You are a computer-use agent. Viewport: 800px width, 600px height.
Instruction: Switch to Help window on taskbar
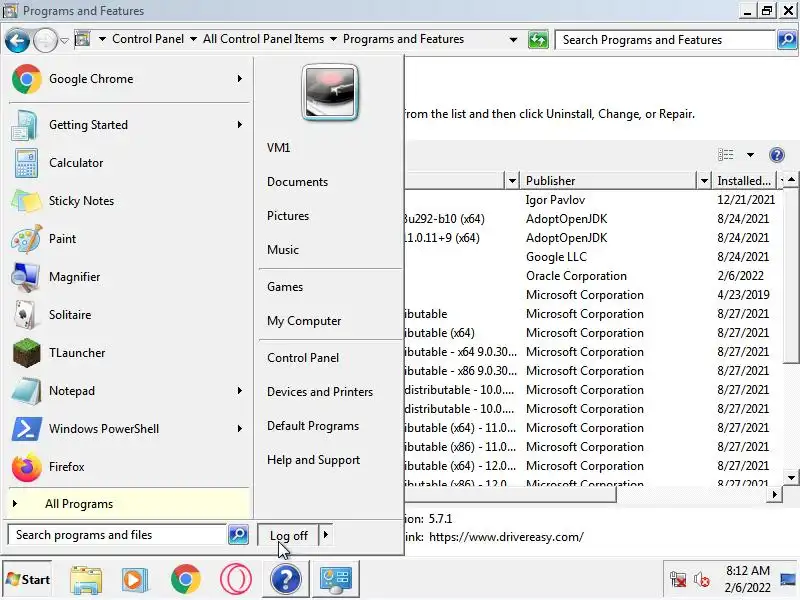tap(286, 579)
